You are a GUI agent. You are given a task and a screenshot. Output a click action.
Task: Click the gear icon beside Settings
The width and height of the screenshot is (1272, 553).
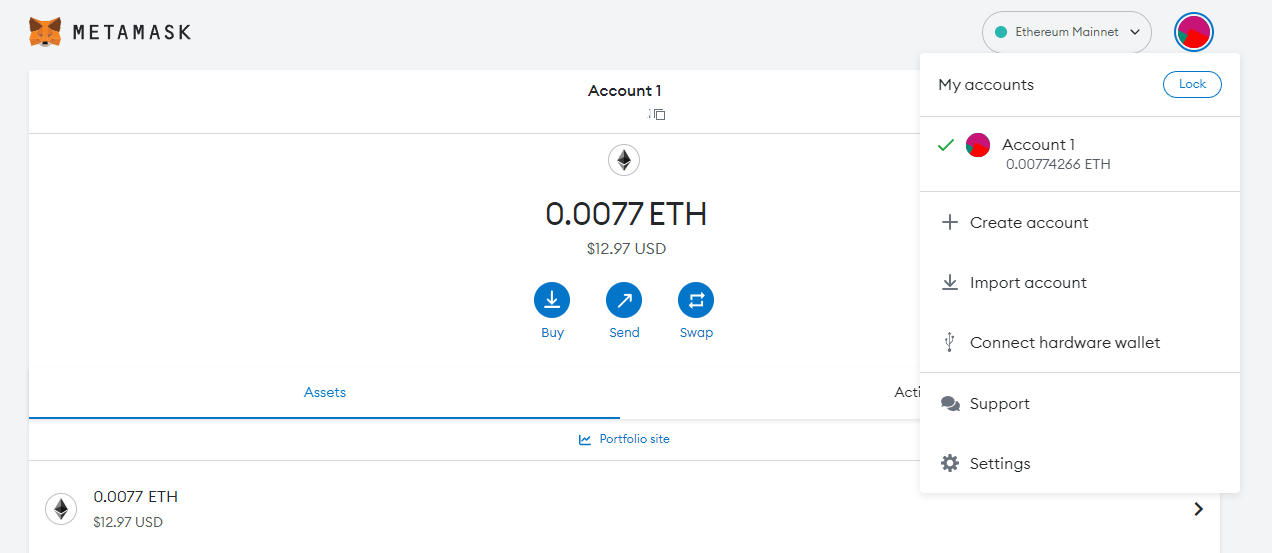coord(950,463)
